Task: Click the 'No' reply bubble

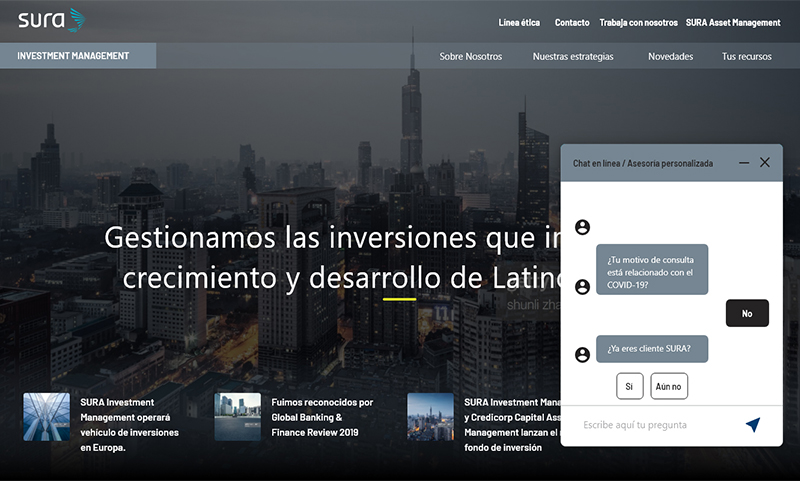Action: (x=747, y=313)
